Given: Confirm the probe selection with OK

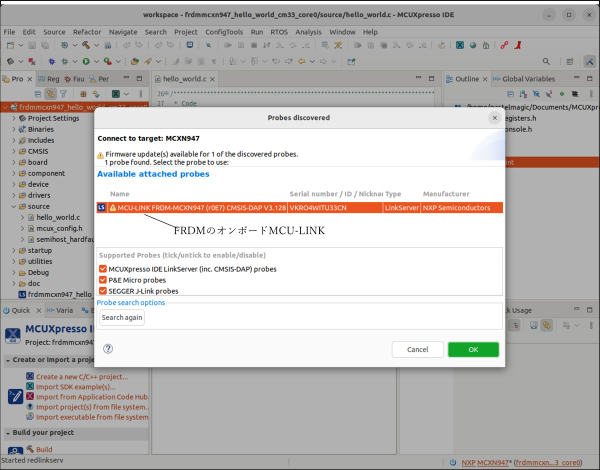Looking at the screenshot, I should coord(473,349).
